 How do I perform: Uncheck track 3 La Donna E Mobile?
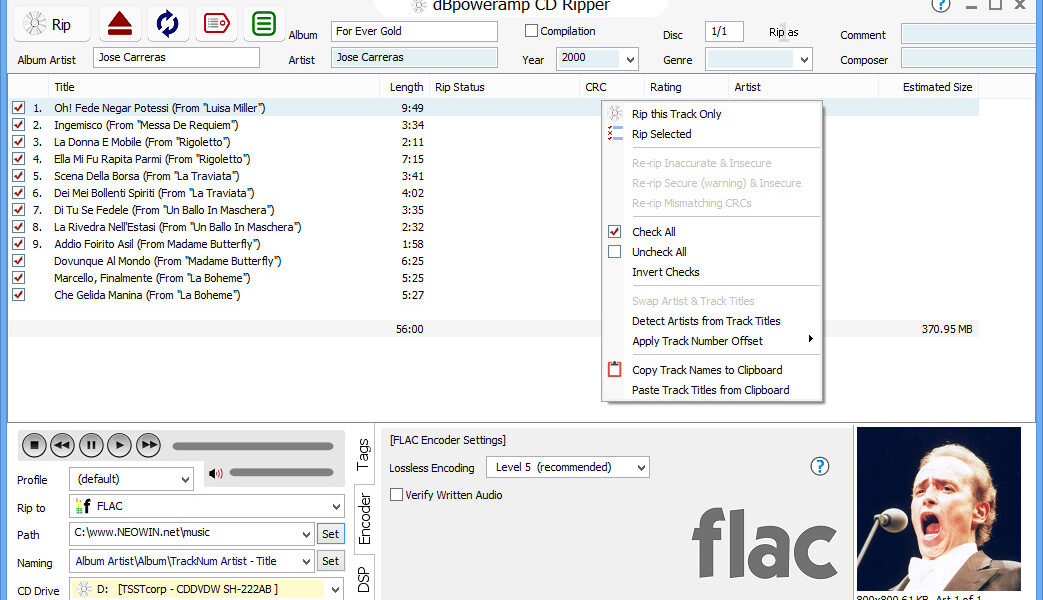(19, 142)
